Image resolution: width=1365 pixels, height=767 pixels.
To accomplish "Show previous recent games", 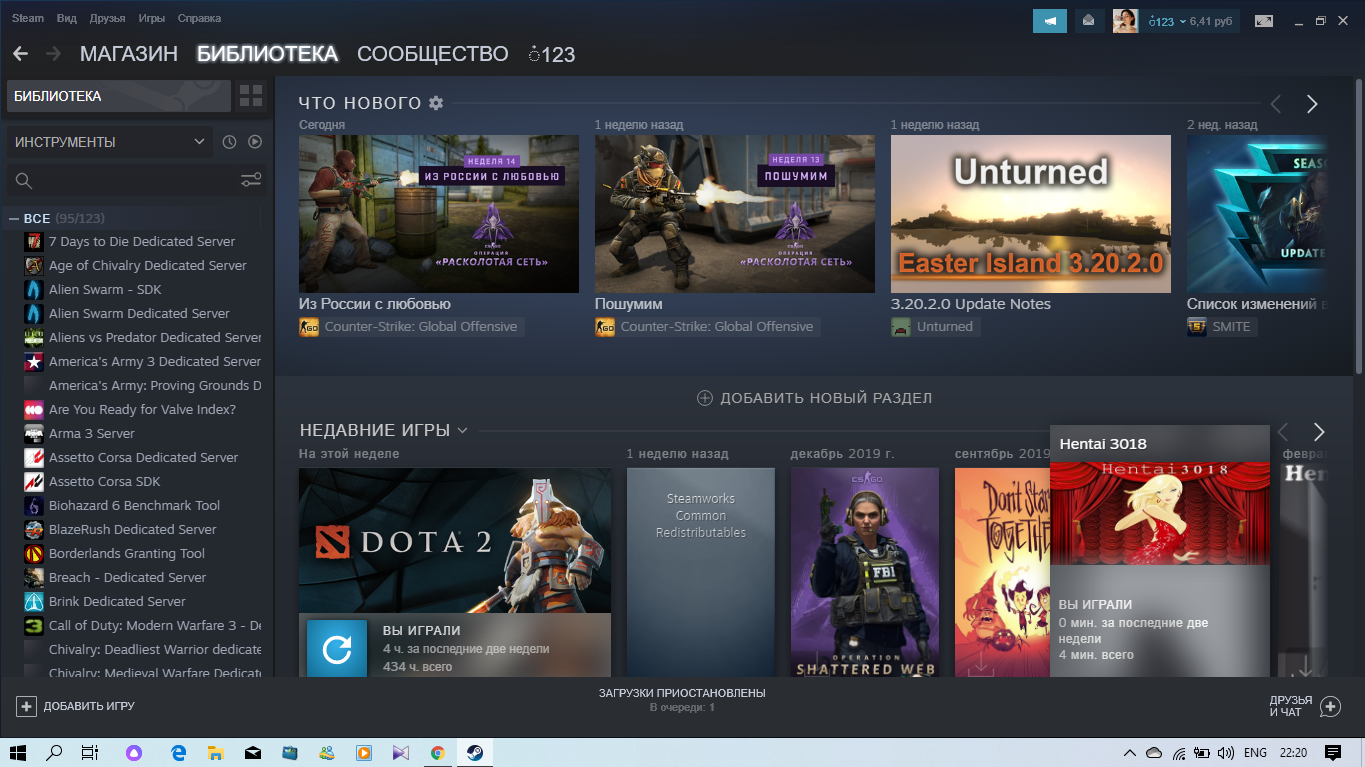I will pyautogui.click(x=1283, y=432).
